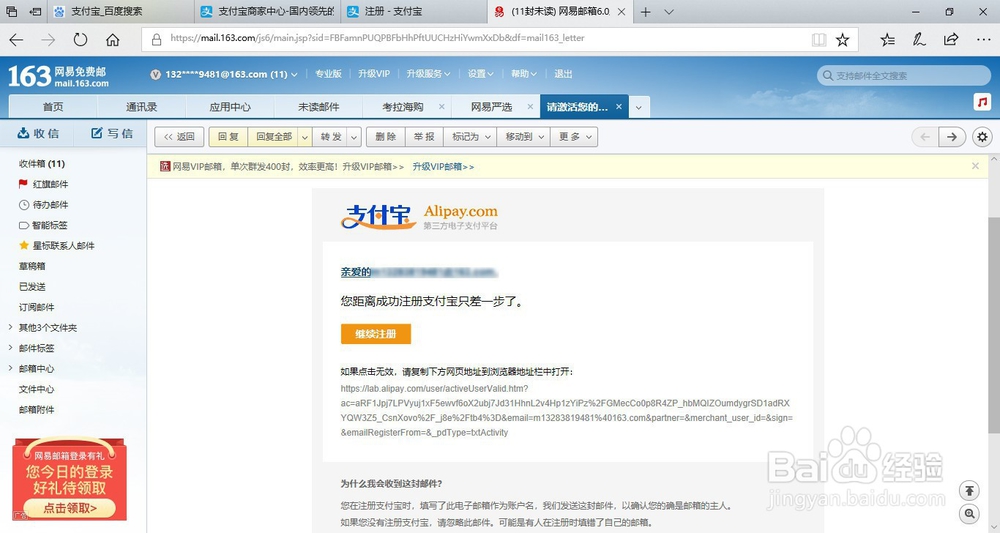Click the zoom magnifier button
Image resolution: width=1000 pixels, height=533 pixels.
(x=969, y=514)
